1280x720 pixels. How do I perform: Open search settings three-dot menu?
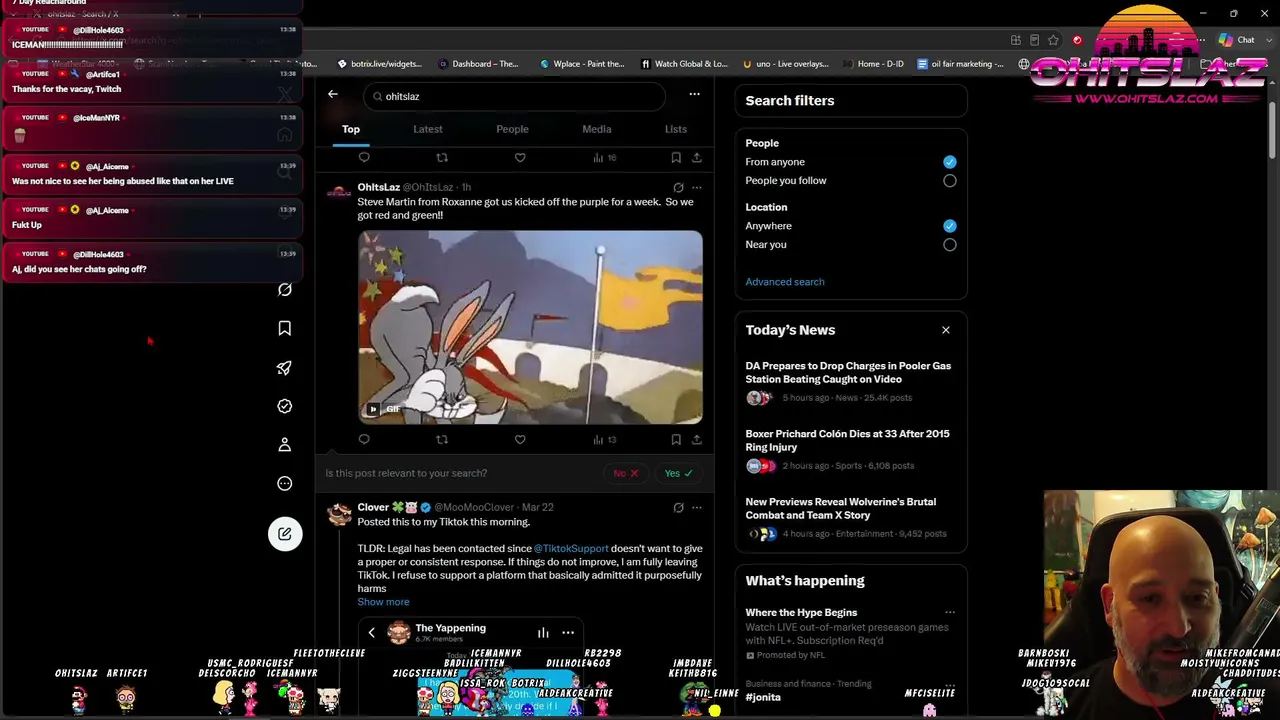pyautogui.click(x=694, y=95)
